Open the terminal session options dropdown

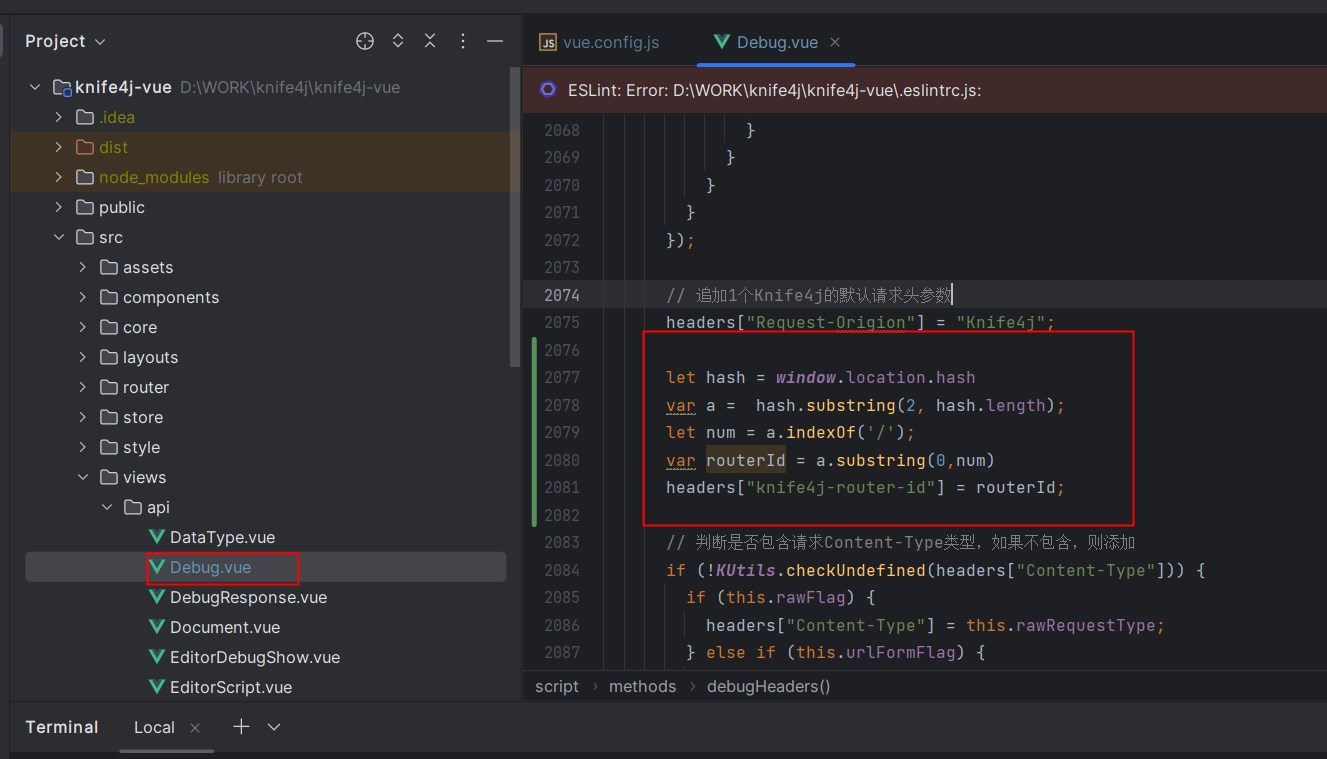point(274,727)
